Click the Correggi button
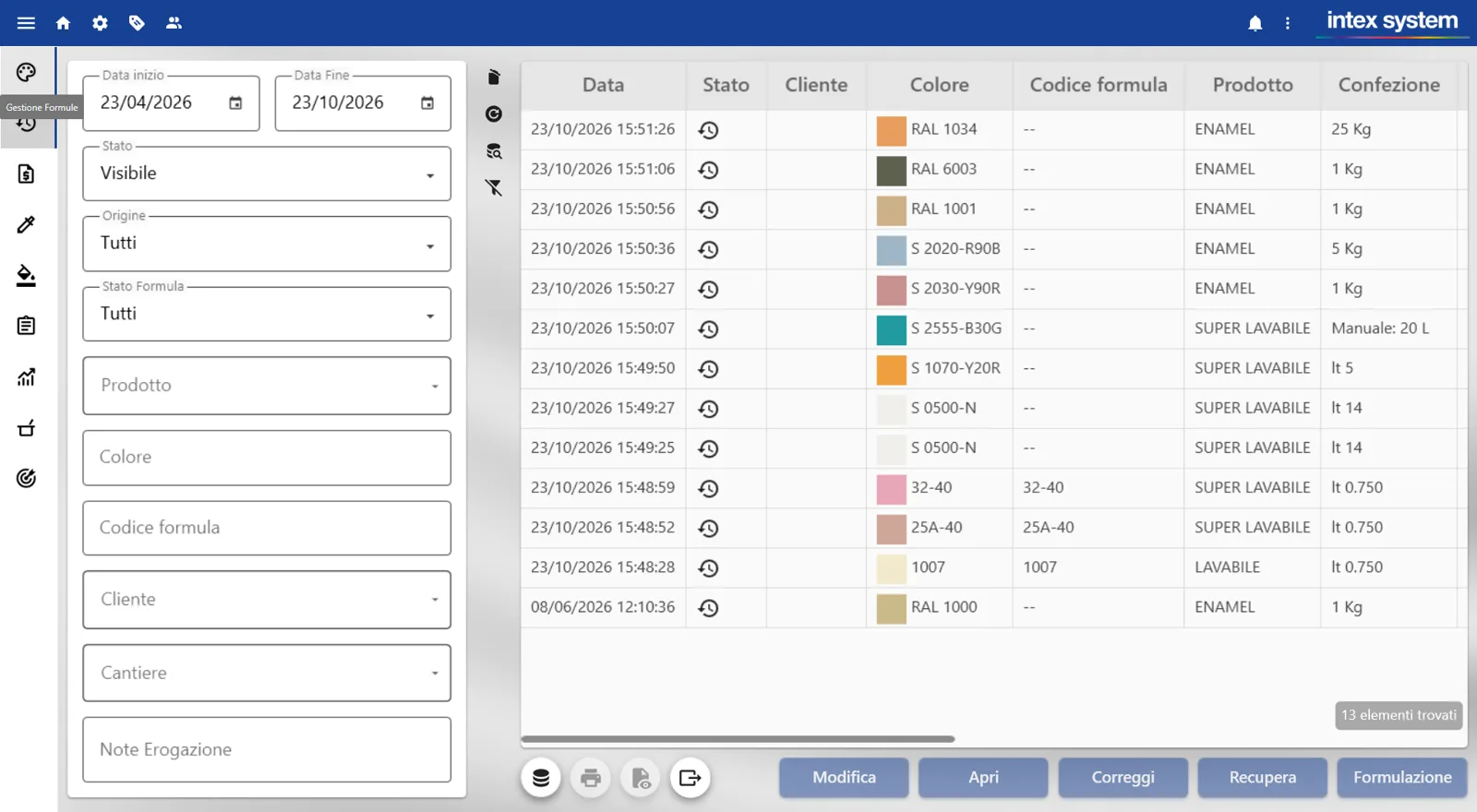Viewport: 1477px width, 812px height. pos(1123,778)
